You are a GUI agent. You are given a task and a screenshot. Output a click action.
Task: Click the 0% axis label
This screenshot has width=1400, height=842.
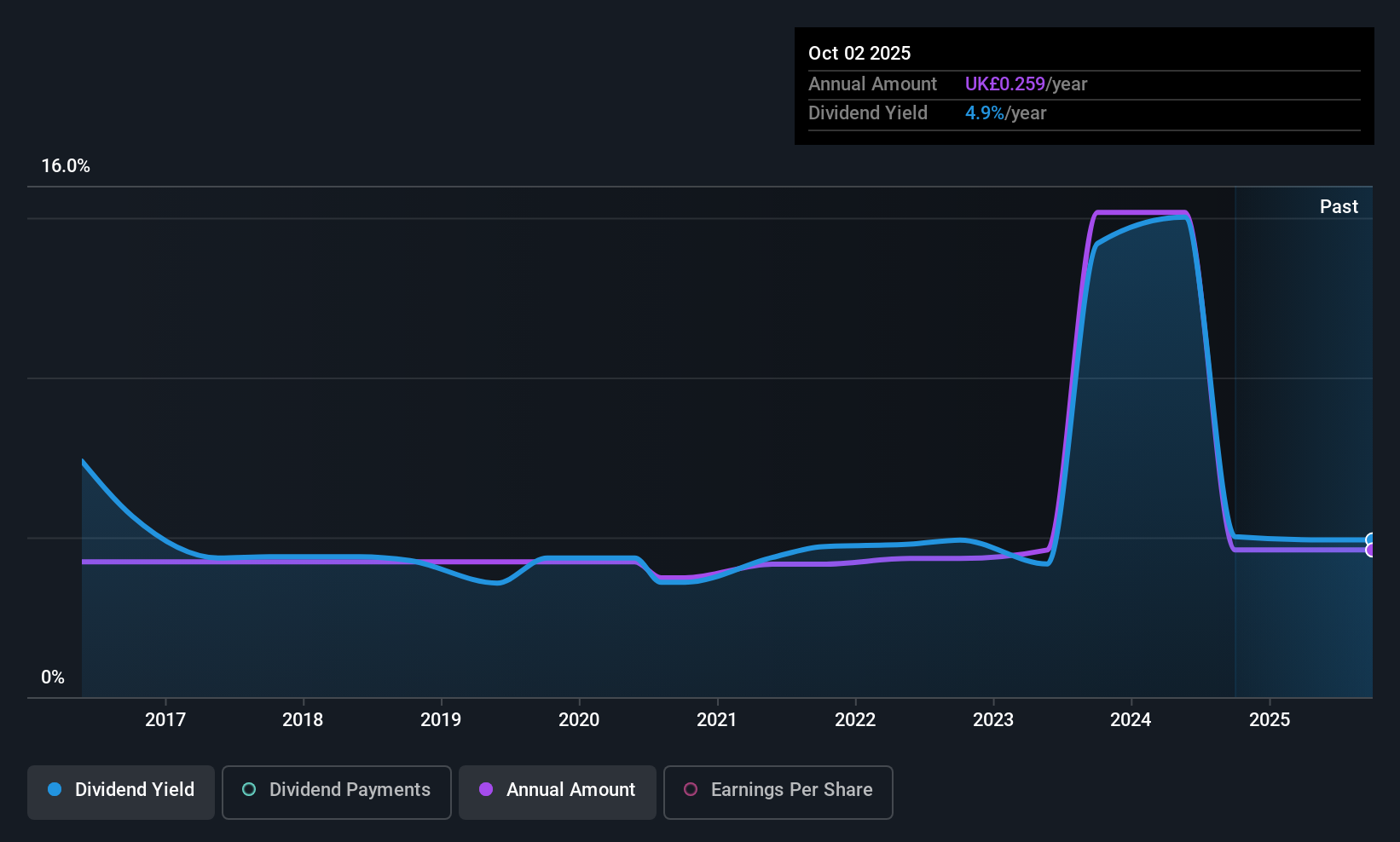(x=52, y=676)
